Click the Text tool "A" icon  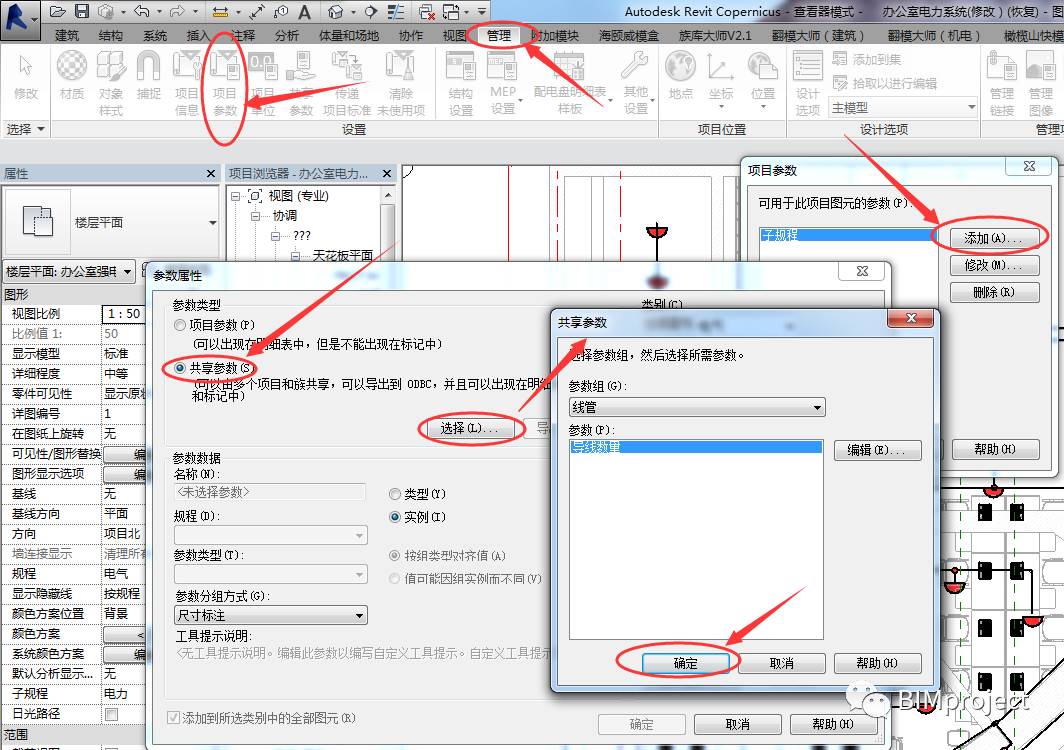pyautogui.click(x=305, y=12)
